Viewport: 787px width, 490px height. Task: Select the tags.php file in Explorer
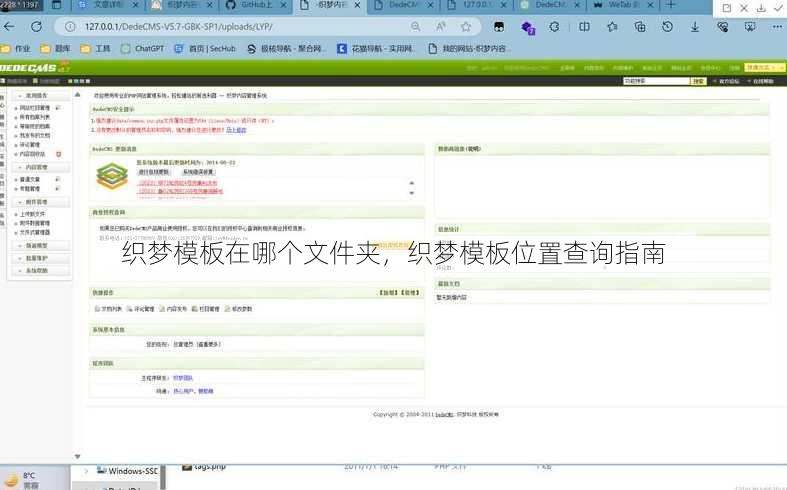(204, 466)
